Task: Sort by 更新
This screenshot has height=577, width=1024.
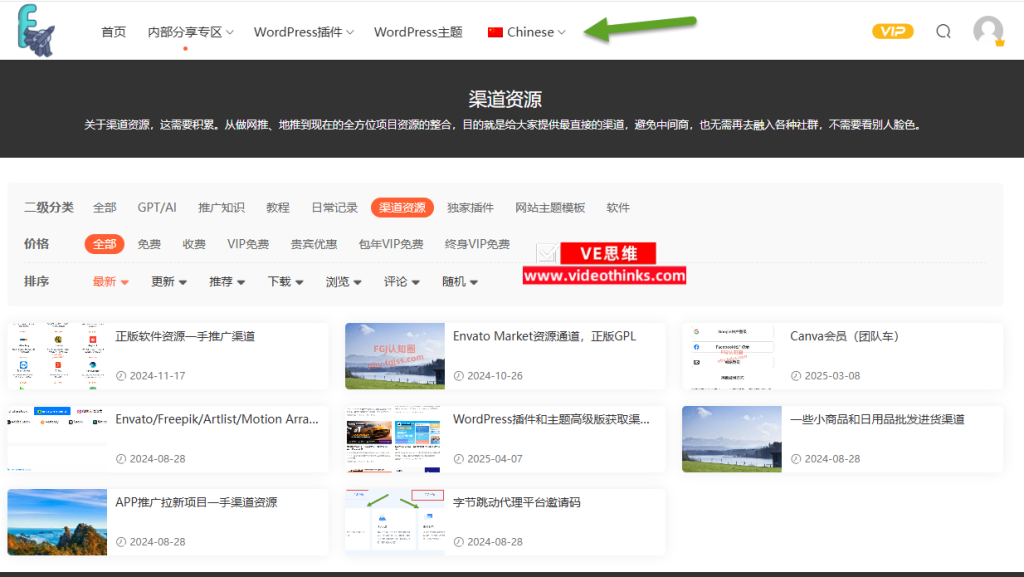Action: pos(168,282)
